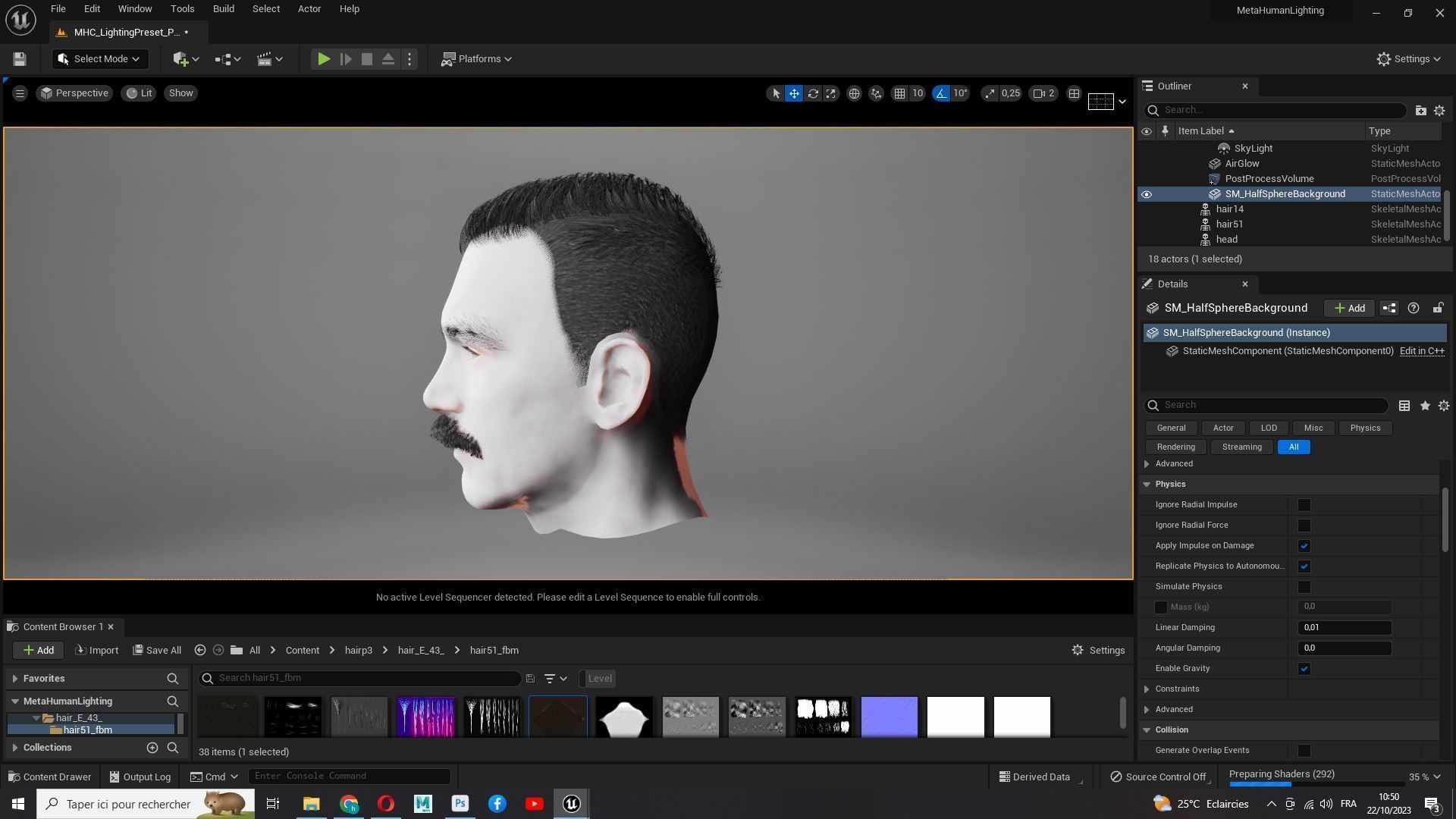Click the Add component button in Details
The image size is (1456, 819).
(x=1349, y=308)
